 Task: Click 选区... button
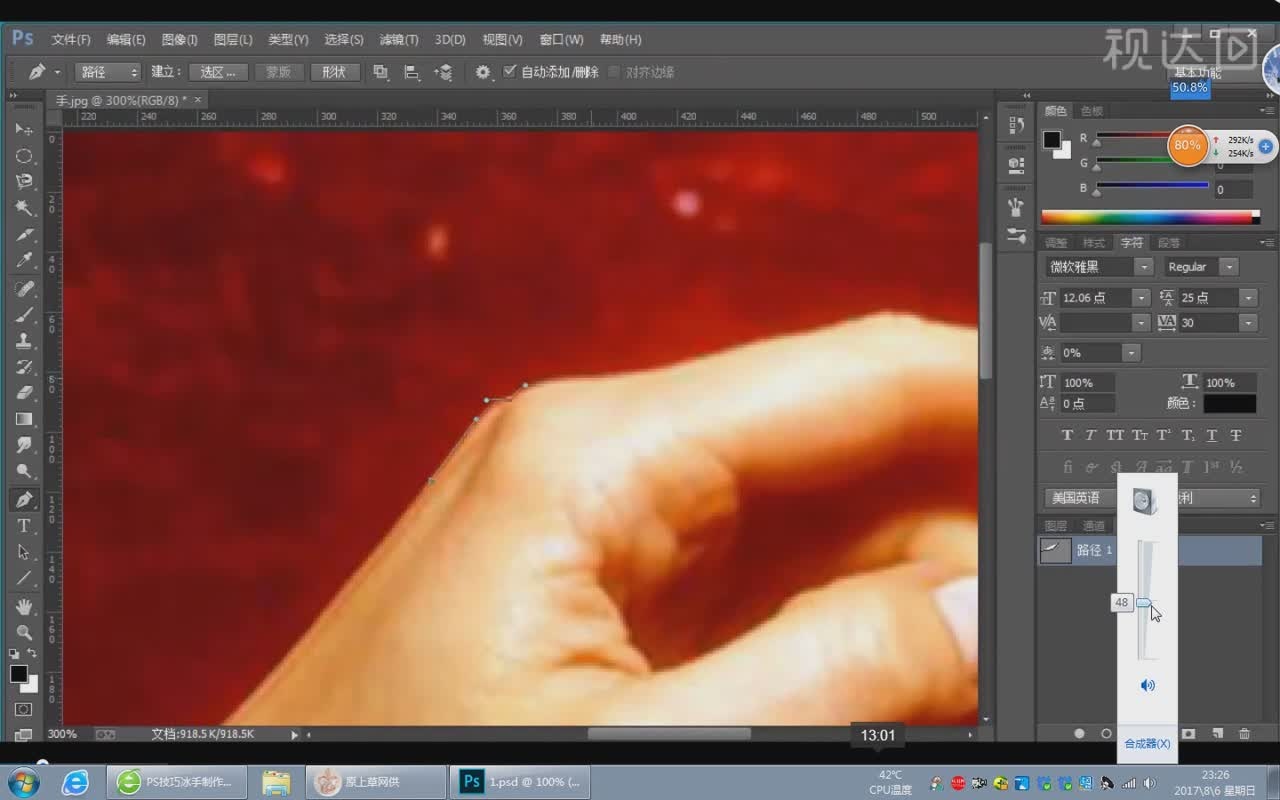pos(218,72)
